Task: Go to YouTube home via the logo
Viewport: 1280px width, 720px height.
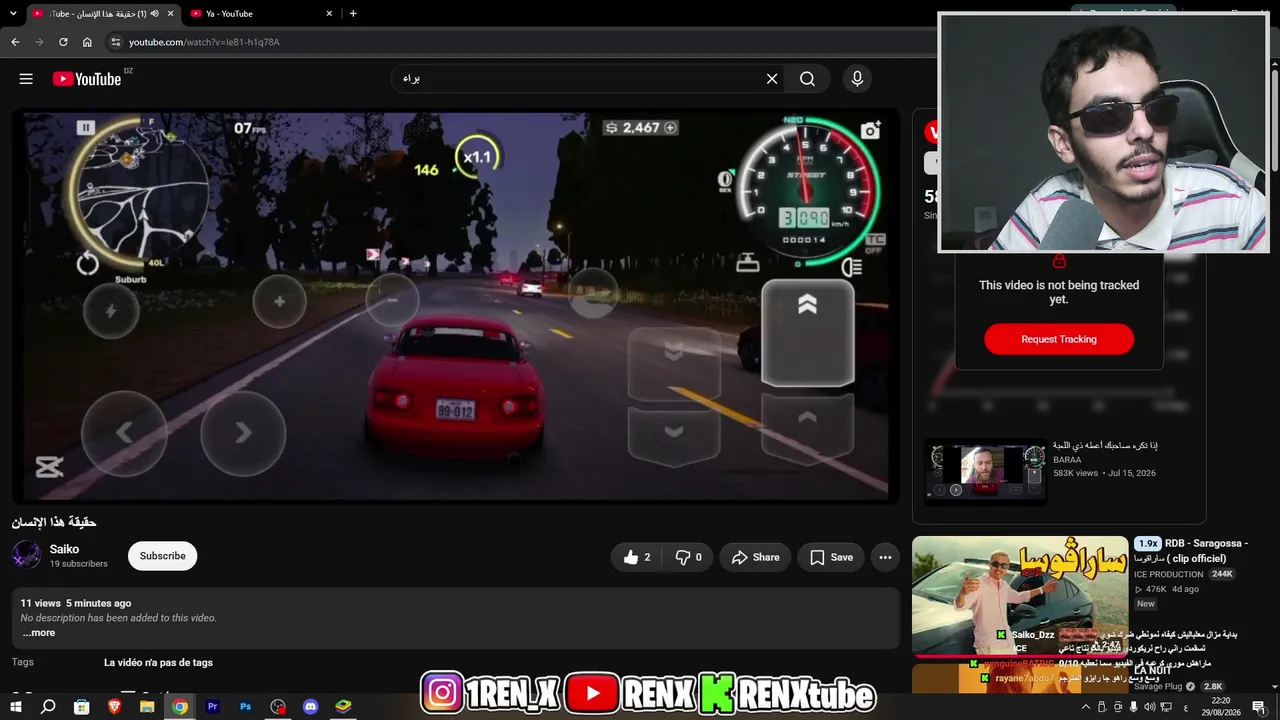Action: (87, 79)
